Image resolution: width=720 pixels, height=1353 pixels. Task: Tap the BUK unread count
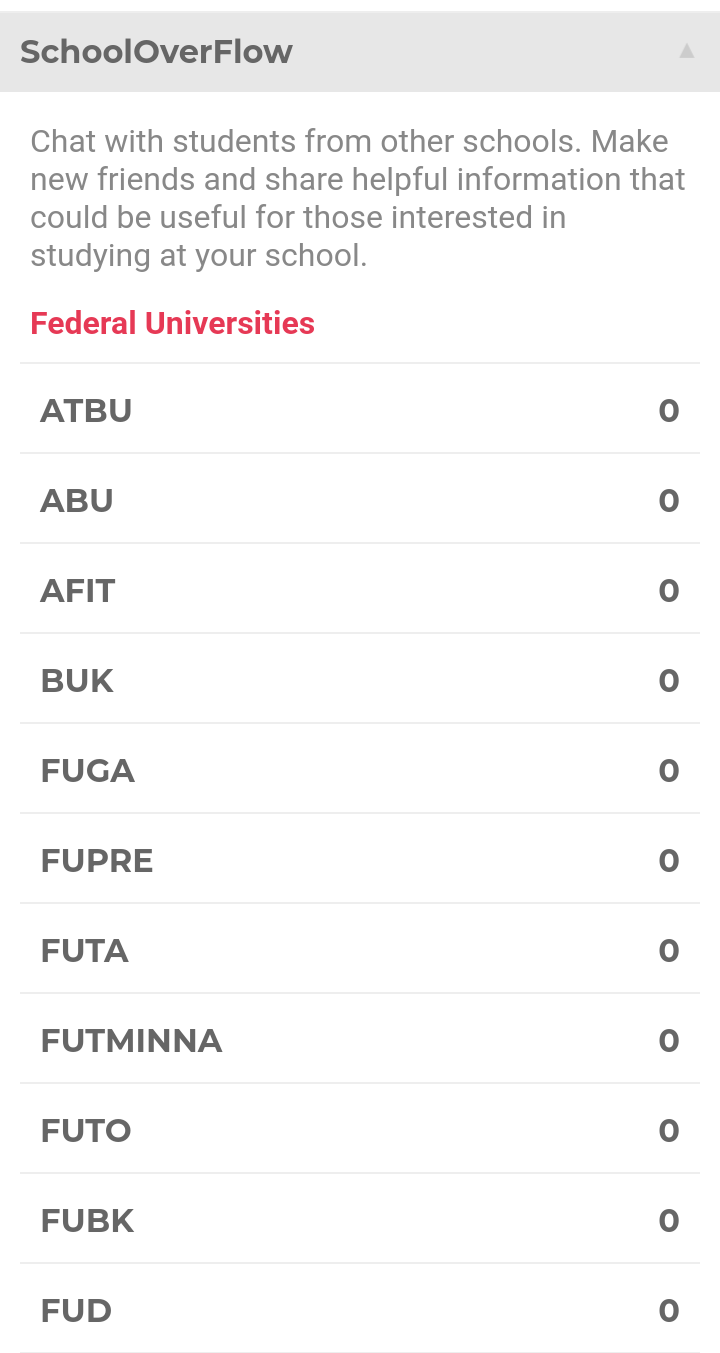(669, 680)
